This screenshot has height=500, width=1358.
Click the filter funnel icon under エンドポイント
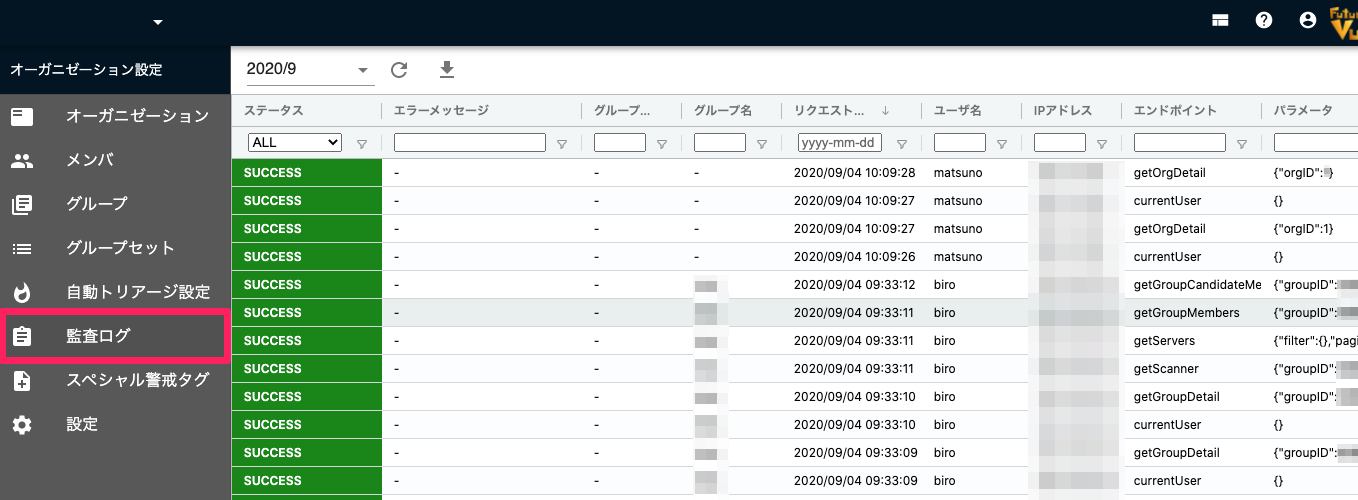pos(1242,144)
